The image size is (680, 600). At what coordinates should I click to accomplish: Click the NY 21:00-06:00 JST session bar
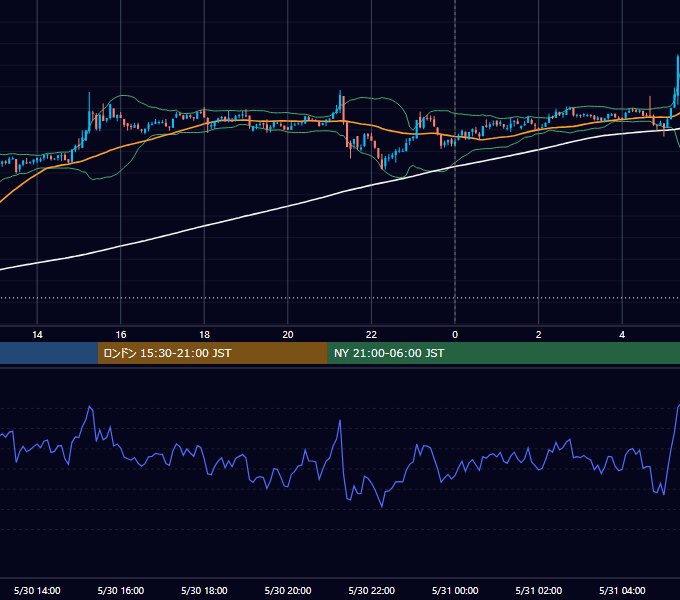pos(503,353)
